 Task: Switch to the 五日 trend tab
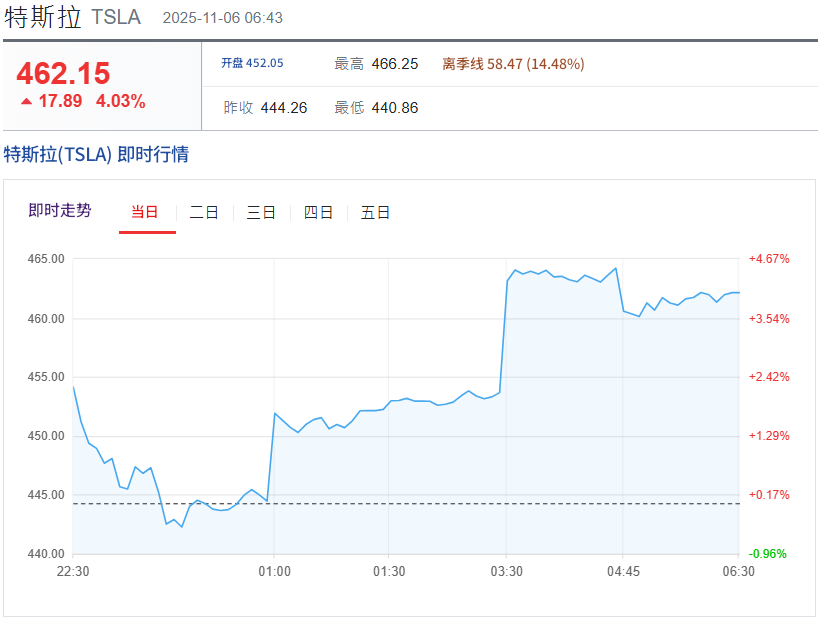[x=375, y=212]
